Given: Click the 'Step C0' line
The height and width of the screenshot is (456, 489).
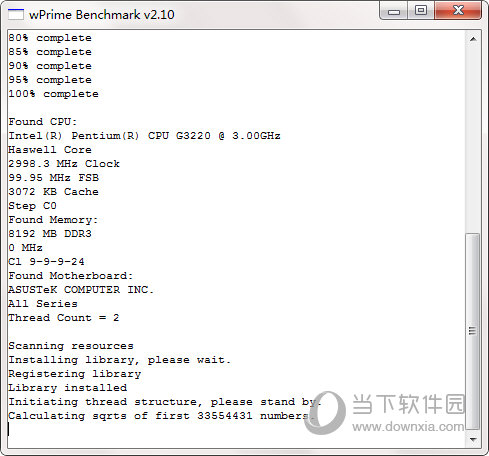Looking at the screenshot, I should pos(32,206).
